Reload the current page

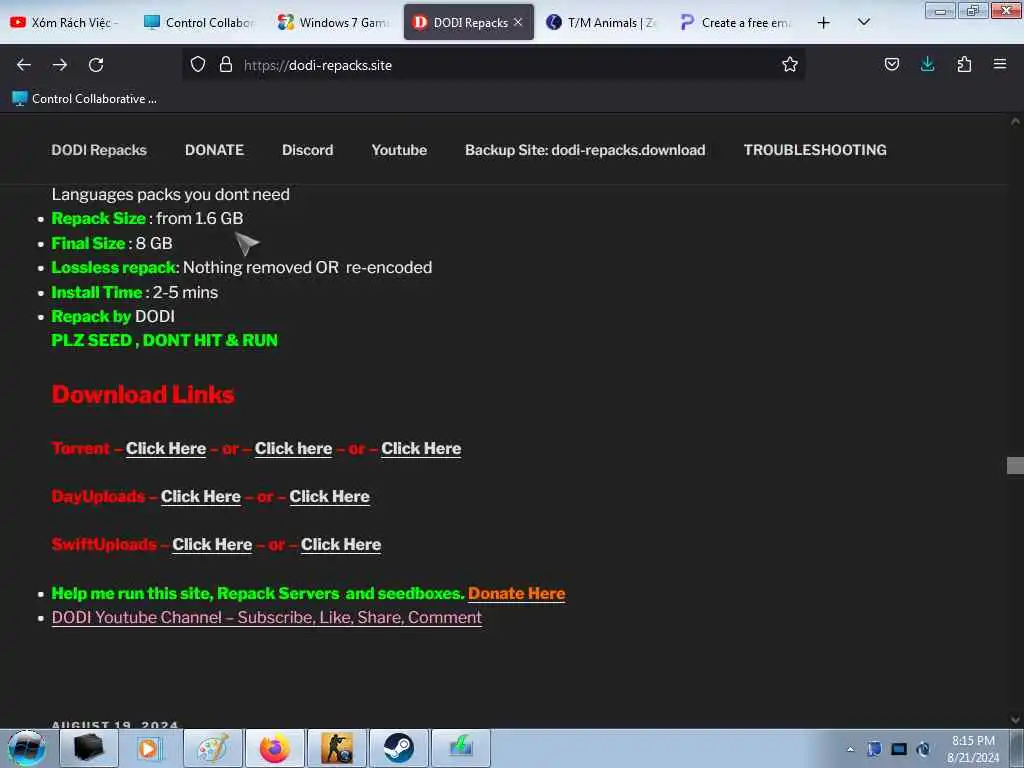coord(96,65)
